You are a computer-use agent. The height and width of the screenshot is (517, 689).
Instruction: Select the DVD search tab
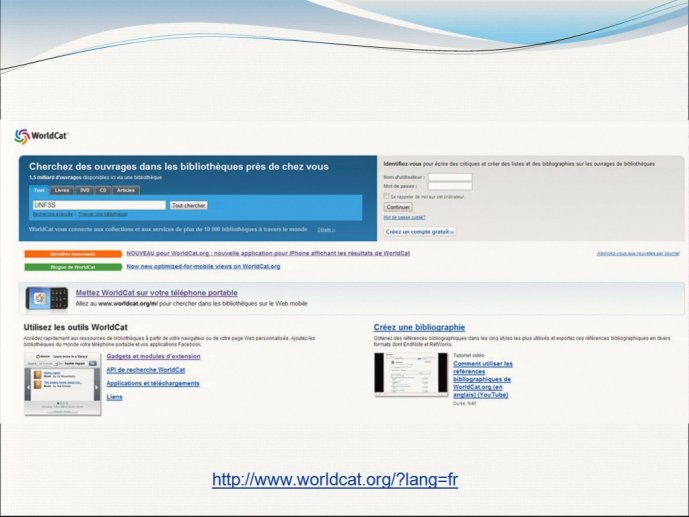click(x=85, y=190)
